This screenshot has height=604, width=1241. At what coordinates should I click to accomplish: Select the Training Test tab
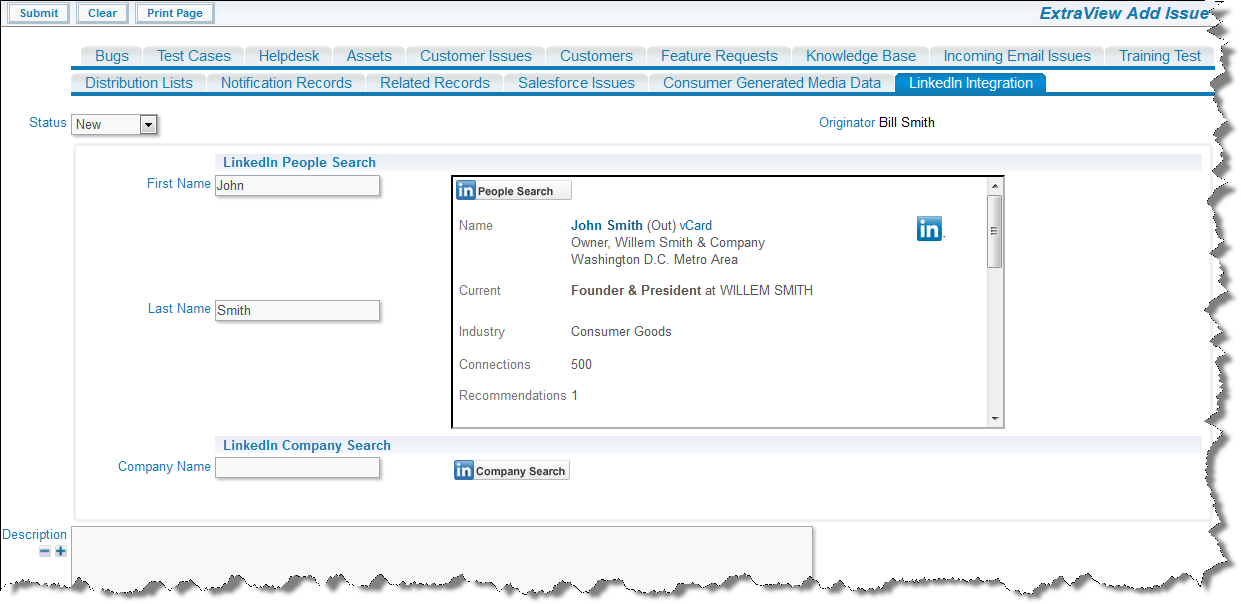point(1160,56)
